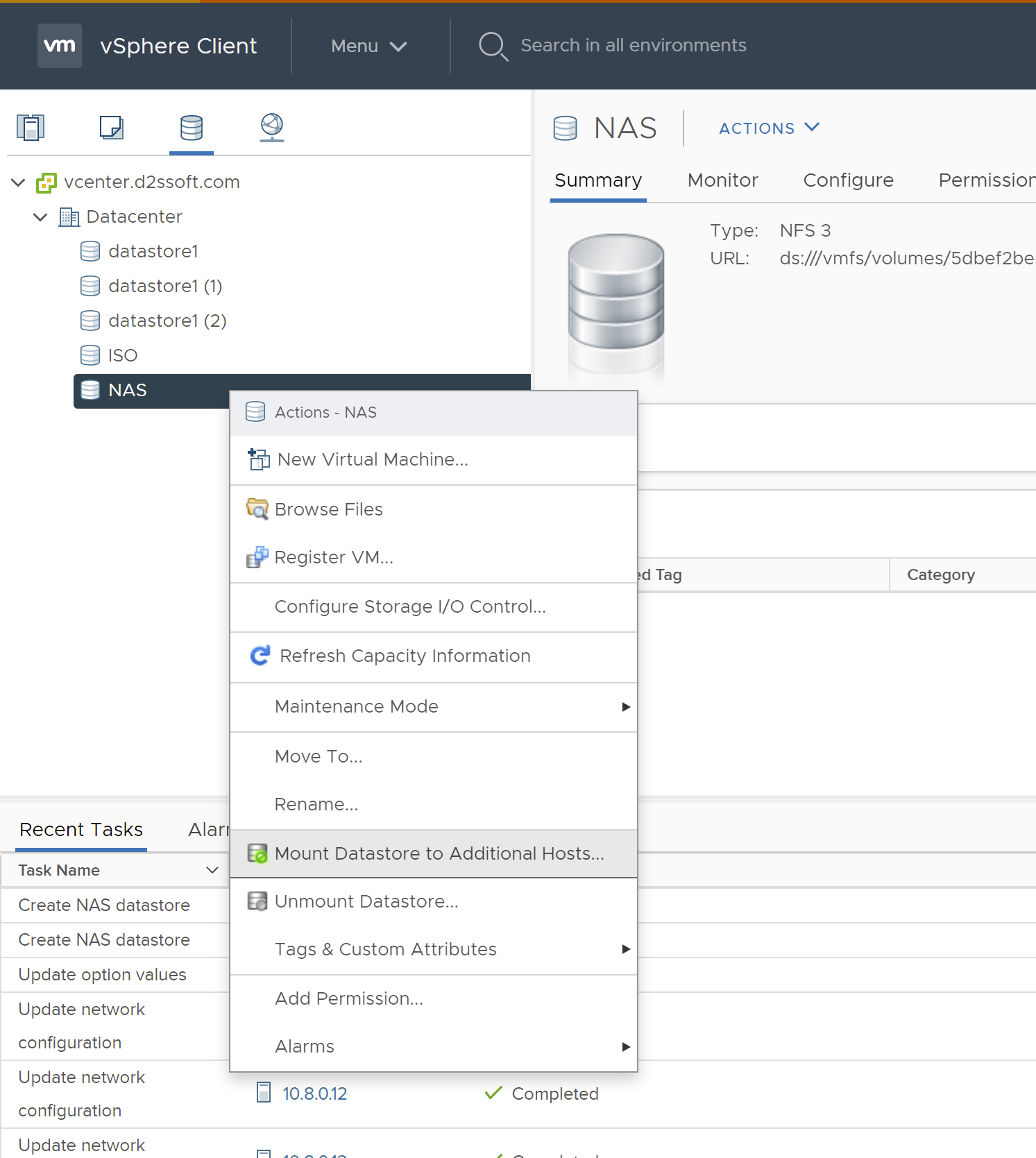The image size is (1036, 1158).
Task: Switch to VMs and Templates inventory view
Action: pos(111,128)
